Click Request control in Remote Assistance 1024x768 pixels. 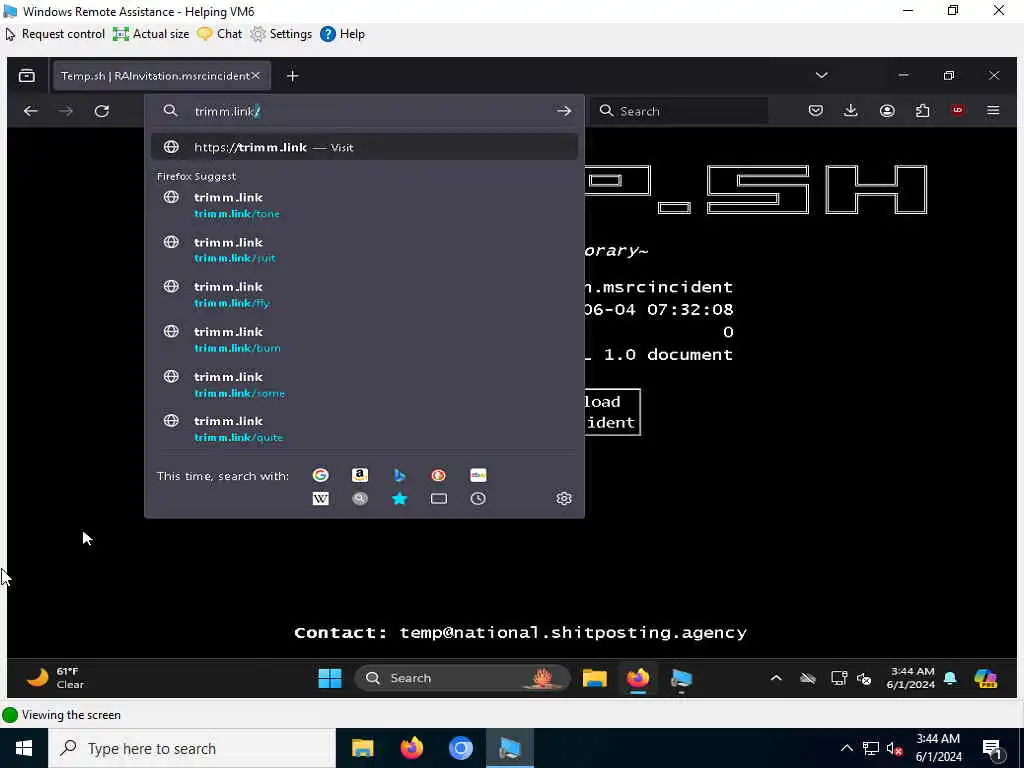55,34
